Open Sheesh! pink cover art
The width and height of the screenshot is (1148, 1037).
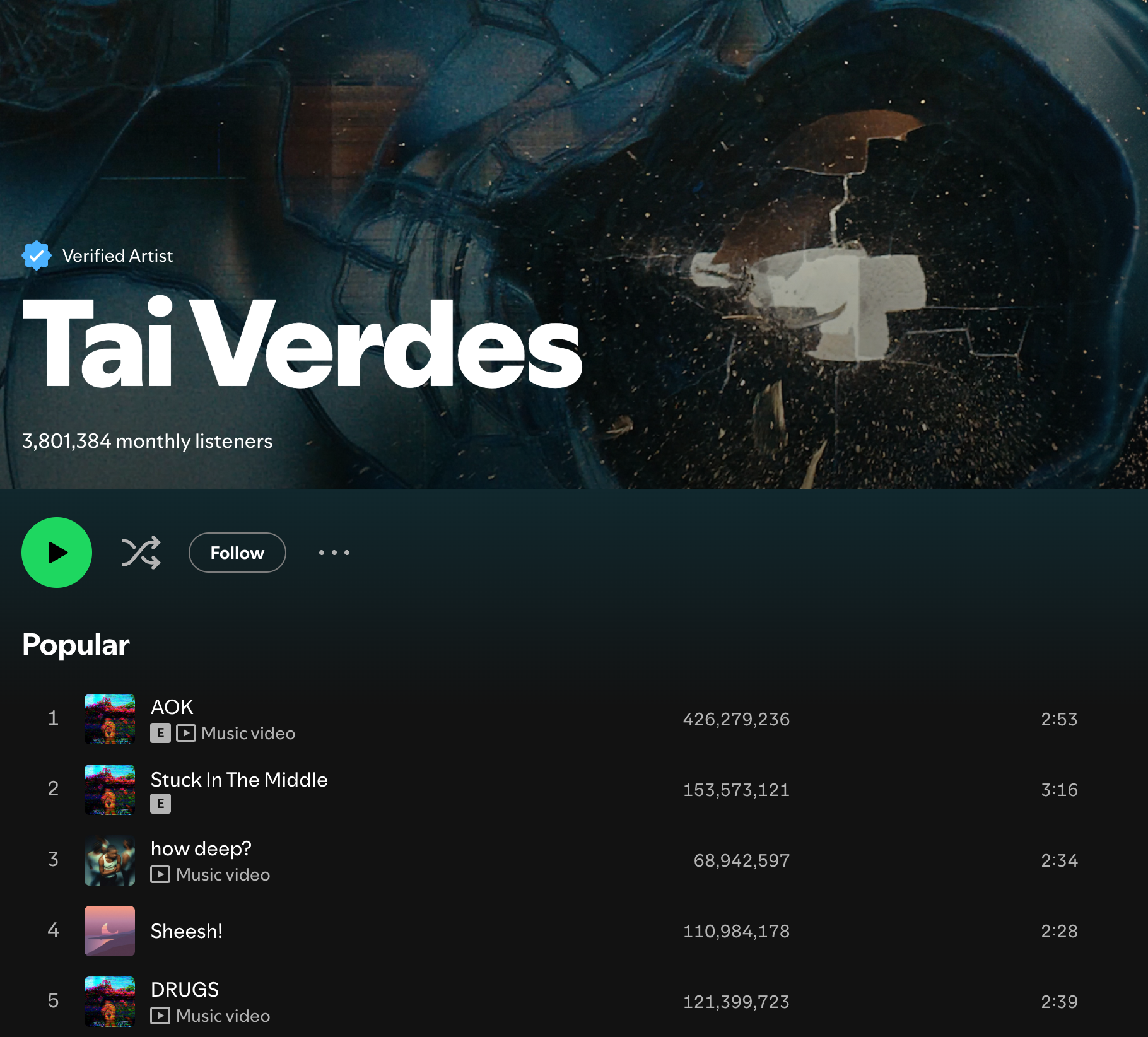click(x=110, y=931)
